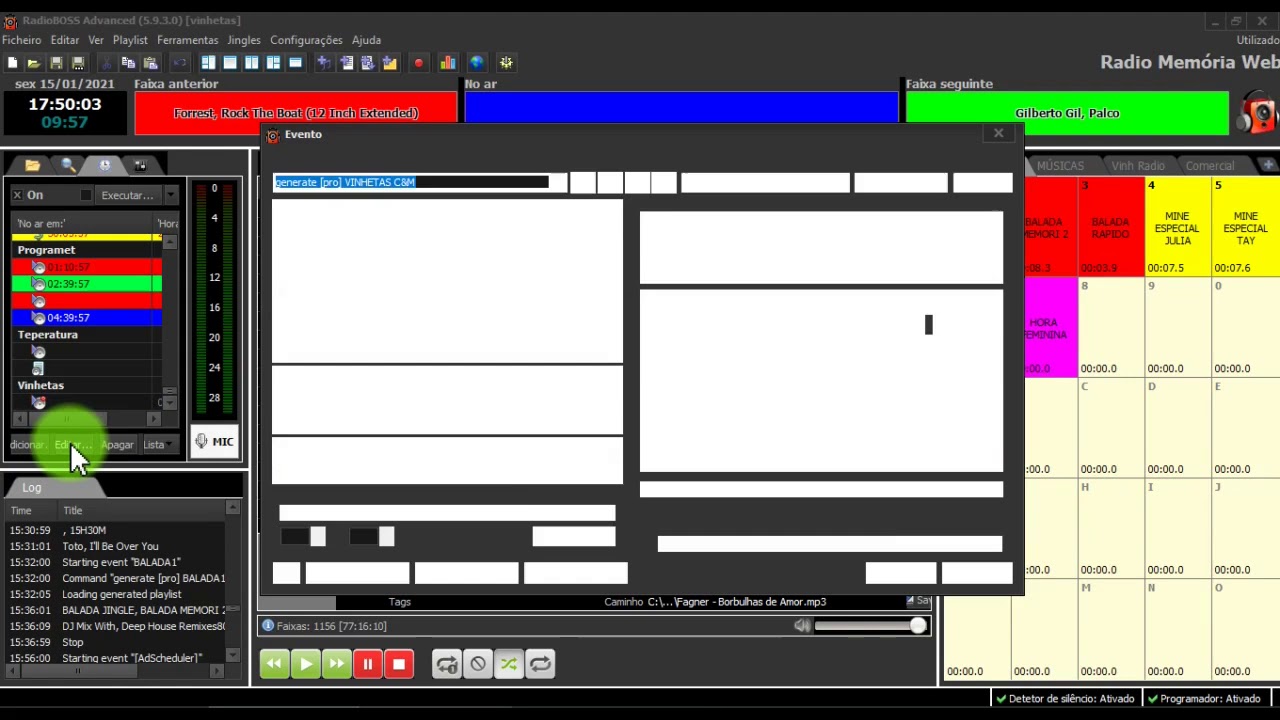Select the Teperatura group header
Viewport: 1280px width, 720px height.
click(47, 335)
